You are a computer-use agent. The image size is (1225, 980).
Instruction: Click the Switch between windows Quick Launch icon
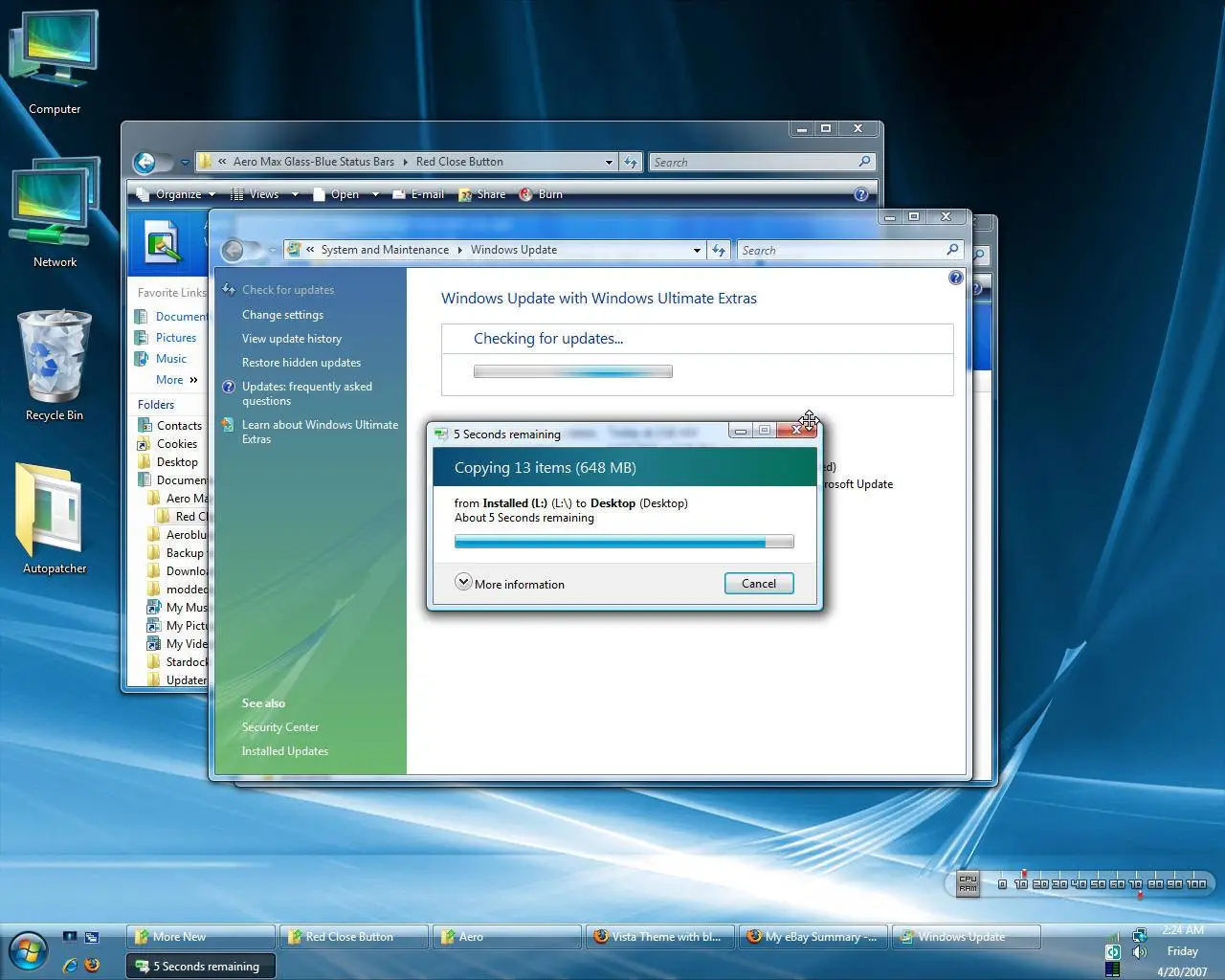92,937
